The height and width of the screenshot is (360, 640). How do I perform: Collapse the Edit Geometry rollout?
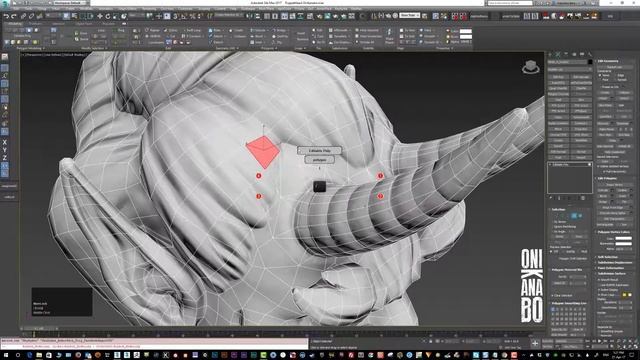click(x=609, y=61)
